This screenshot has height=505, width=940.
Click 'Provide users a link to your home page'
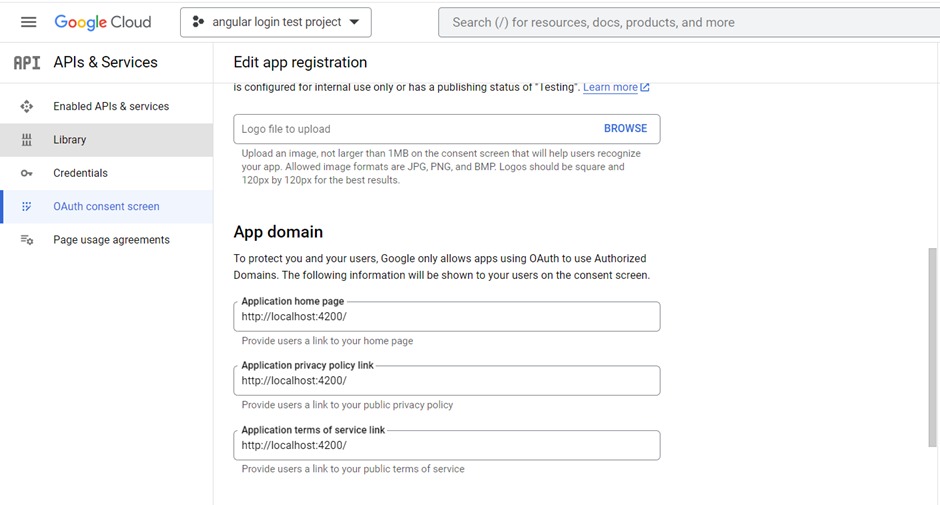(x=327, y=341)
